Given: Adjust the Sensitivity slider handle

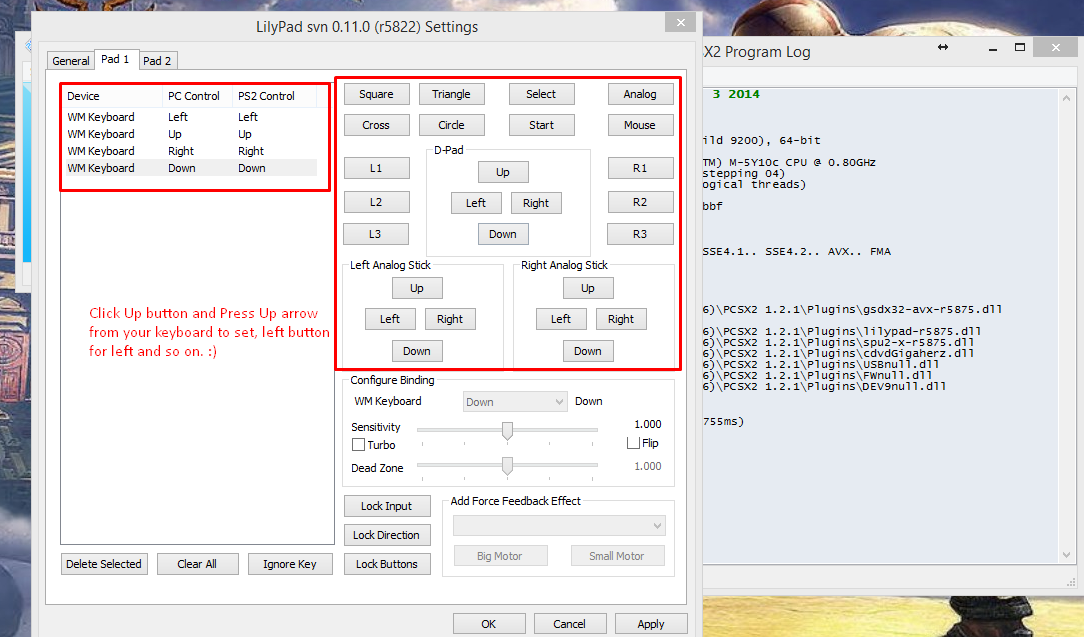Looking at the screenshot, I should (507, 431).
